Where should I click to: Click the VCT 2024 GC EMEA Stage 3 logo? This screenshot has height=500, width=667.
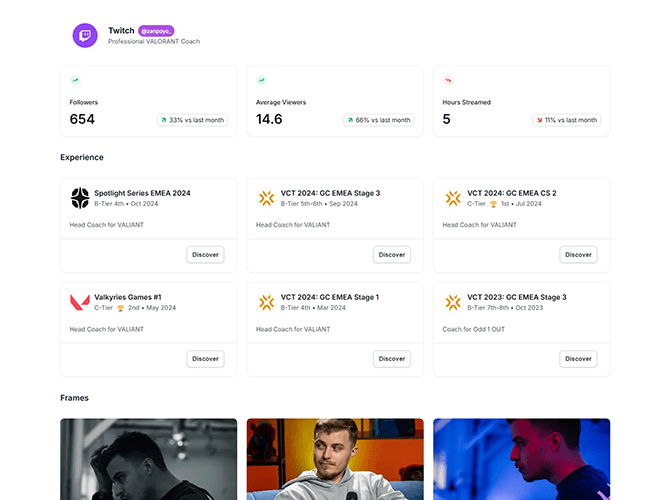[x=266, y=198]
